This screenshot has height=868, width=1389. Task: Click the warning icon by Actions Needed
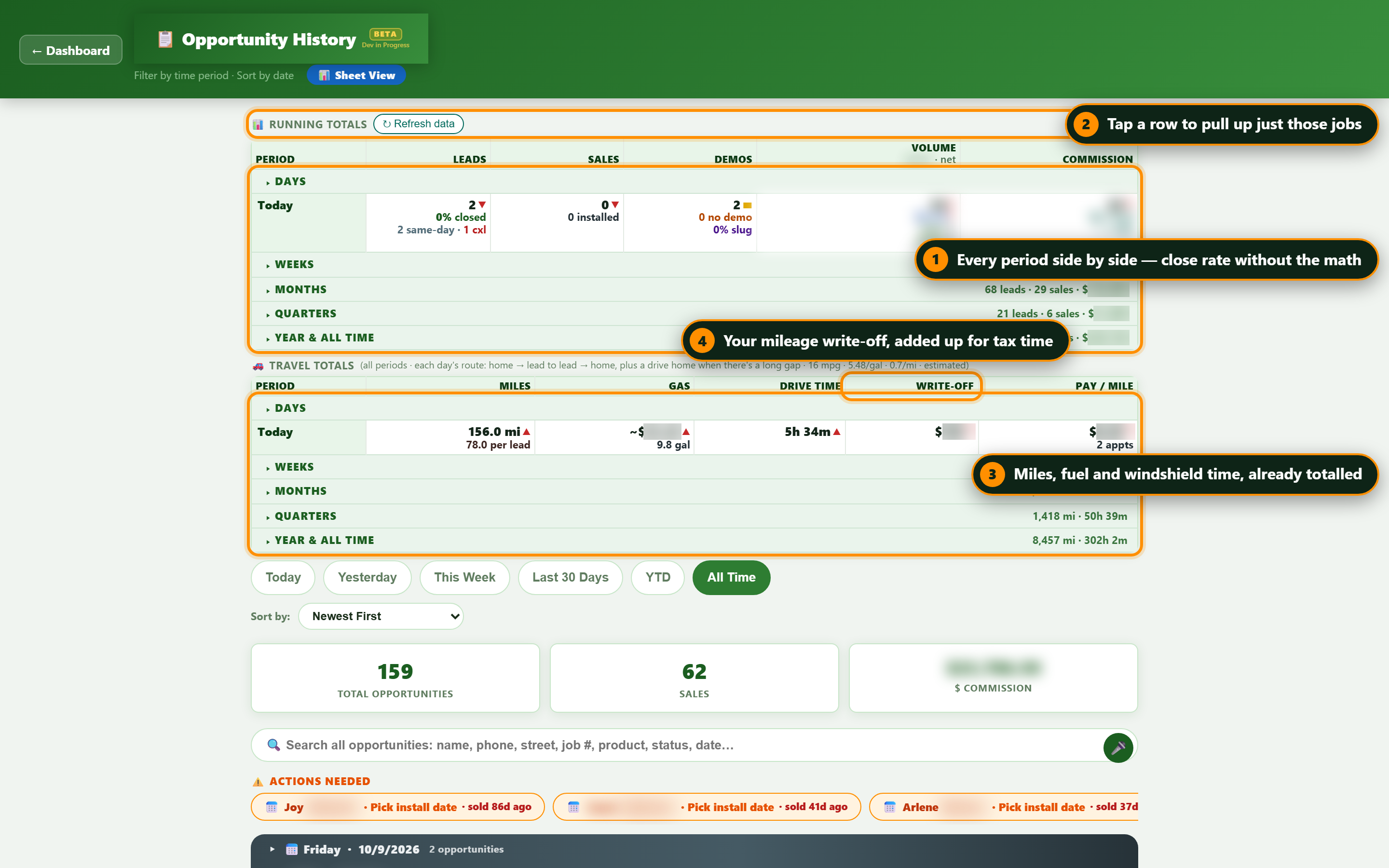pos(259,781)
